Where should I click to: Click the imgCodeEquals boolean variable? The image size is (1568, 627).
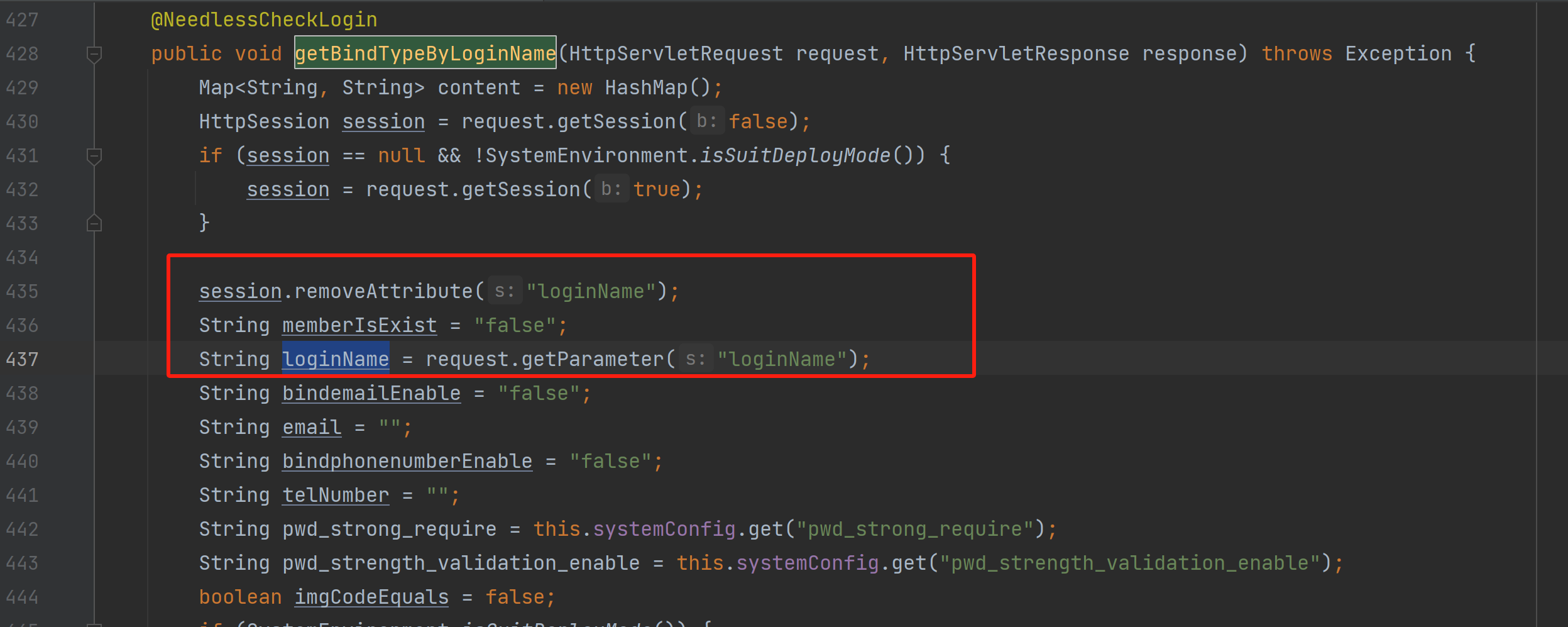click(x=371, y=597)
